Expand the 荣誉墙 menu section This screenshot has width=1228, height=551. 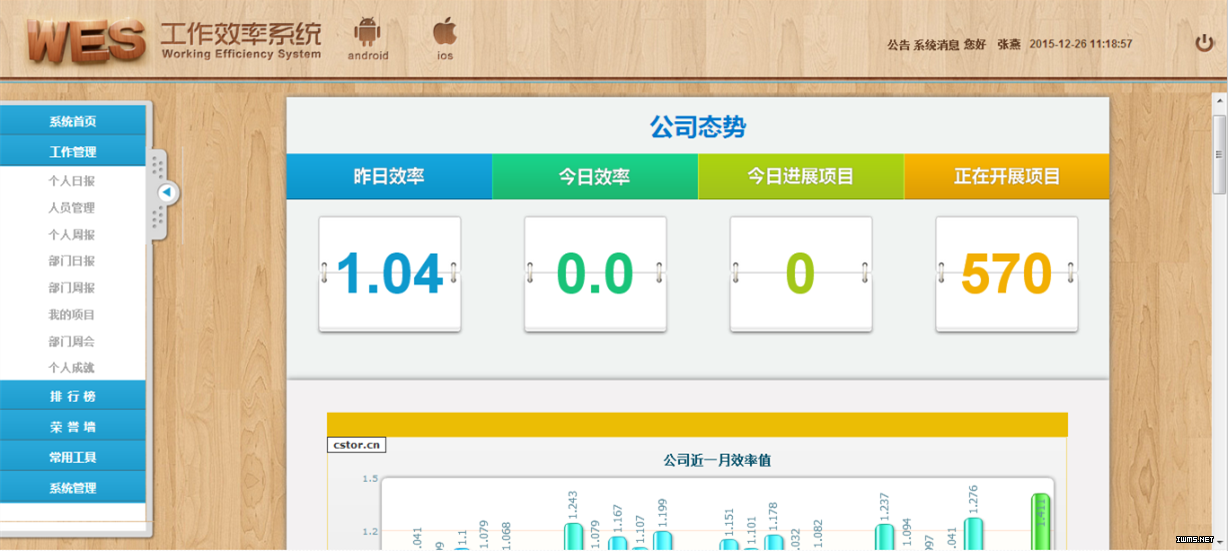coord(73,427)
